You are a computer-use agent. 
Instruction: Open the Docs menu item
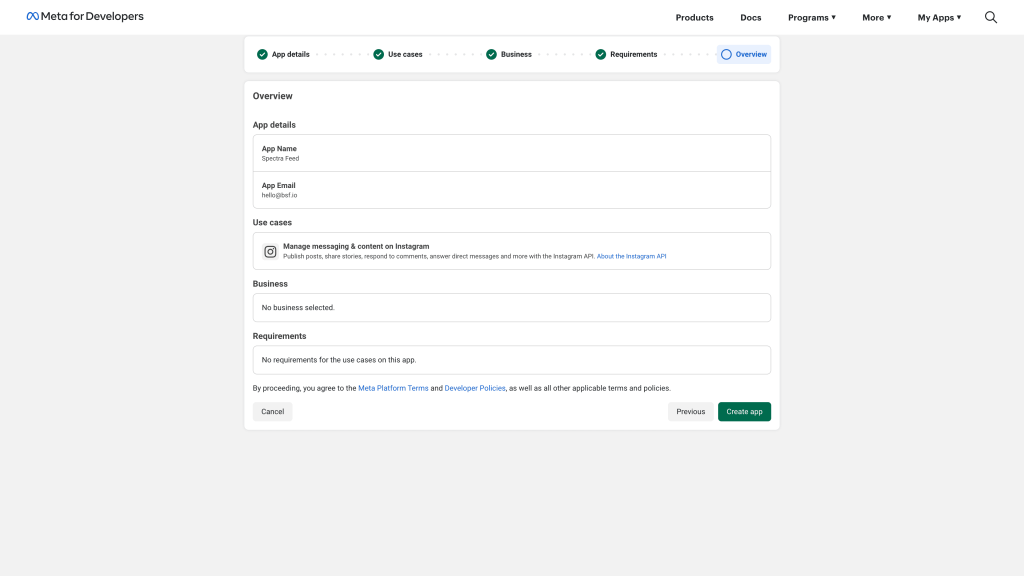point(750,18)
